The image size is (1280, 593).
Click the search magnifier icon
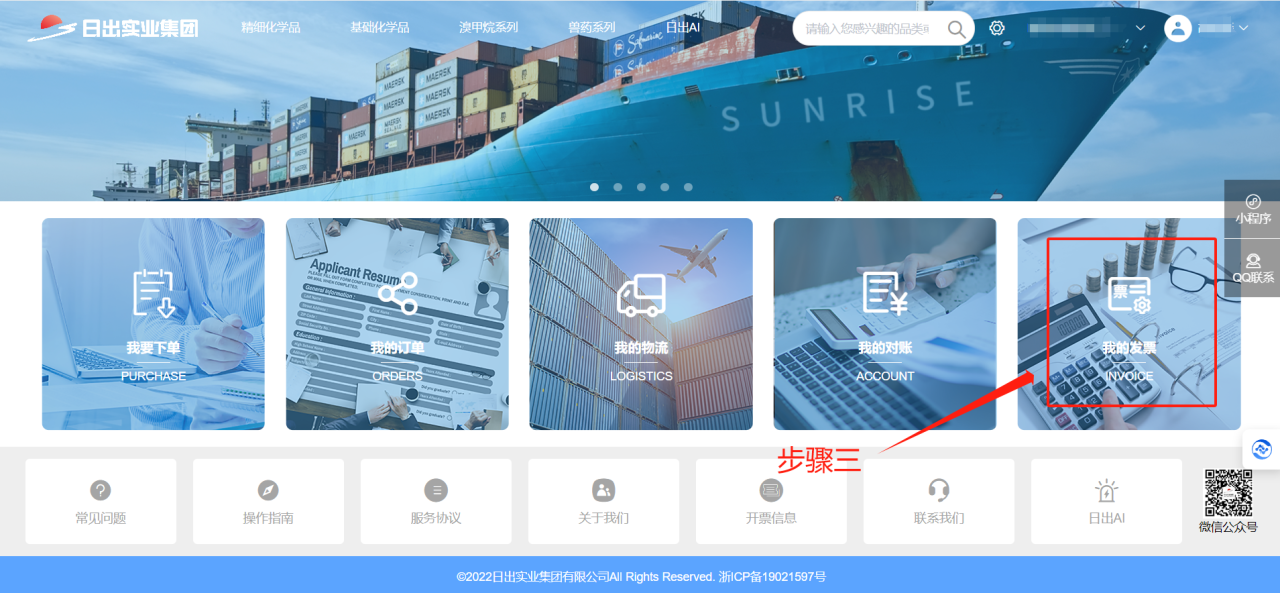[x=957, y=28]
